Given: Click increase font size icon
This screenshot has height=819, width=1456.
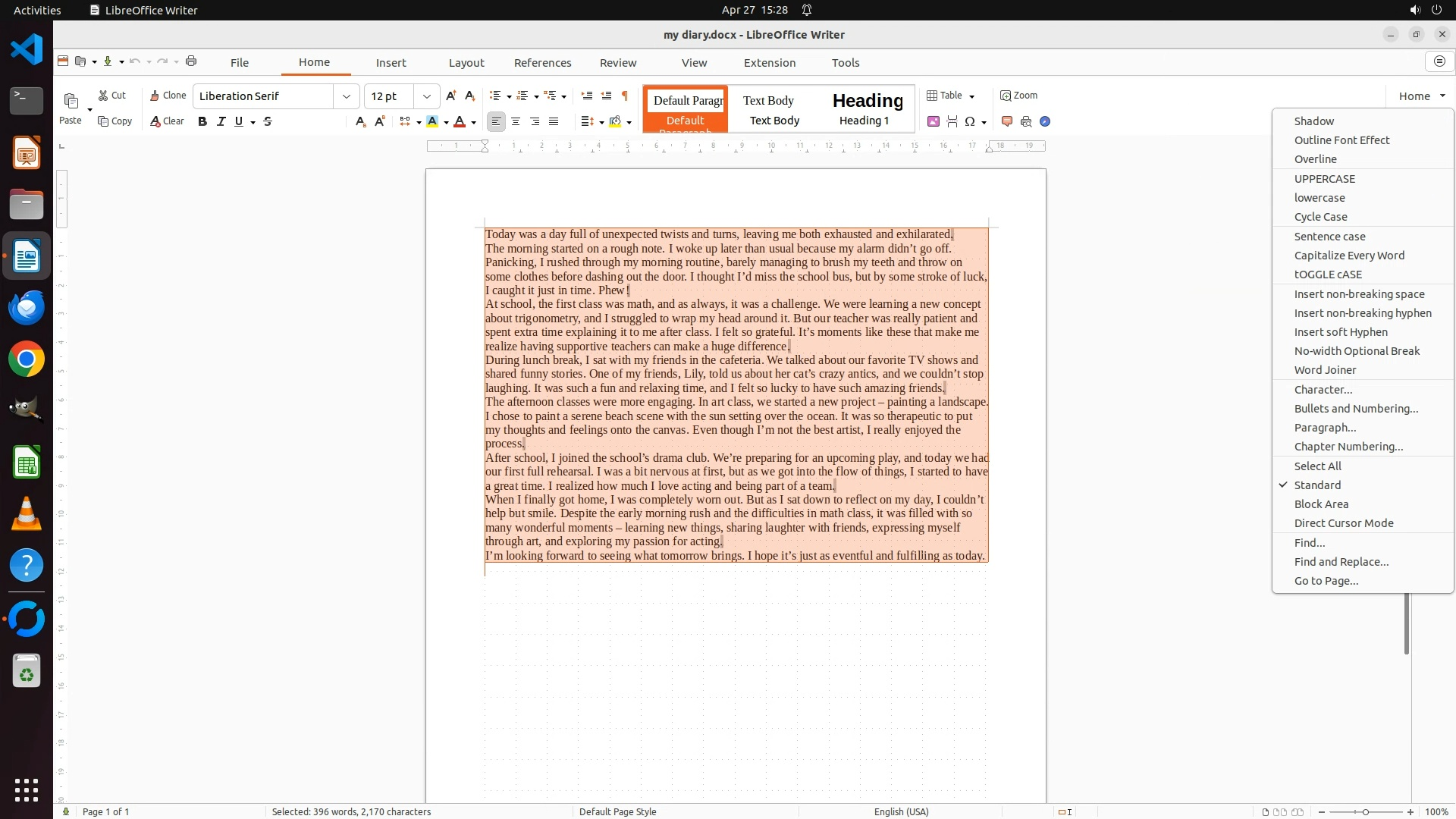Looking at the screenshot, I should click(451, 96).
